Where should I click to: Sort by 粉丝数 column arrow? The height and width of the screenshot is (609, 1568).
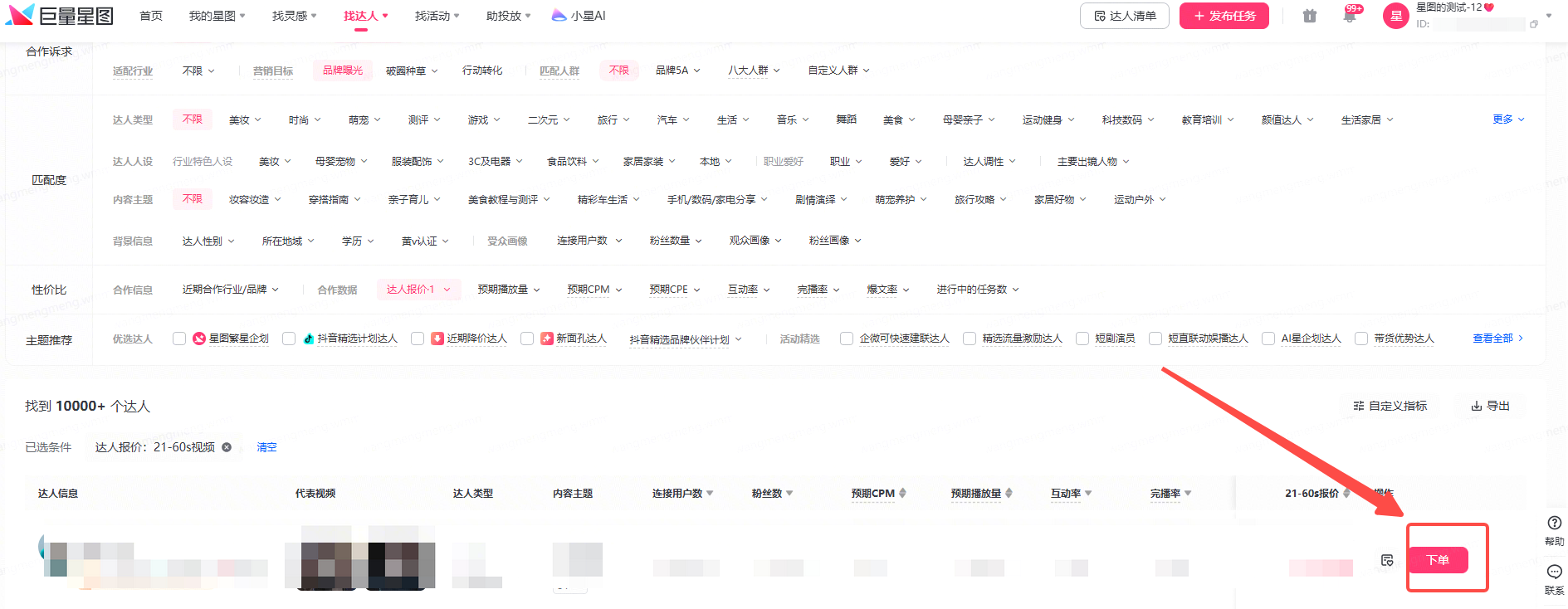pyautogui.click(x=789, y=494)
